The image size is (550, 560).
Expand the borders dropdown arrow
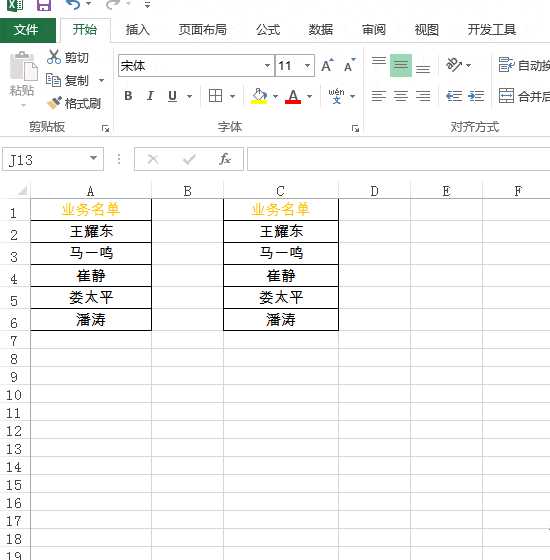232,96
